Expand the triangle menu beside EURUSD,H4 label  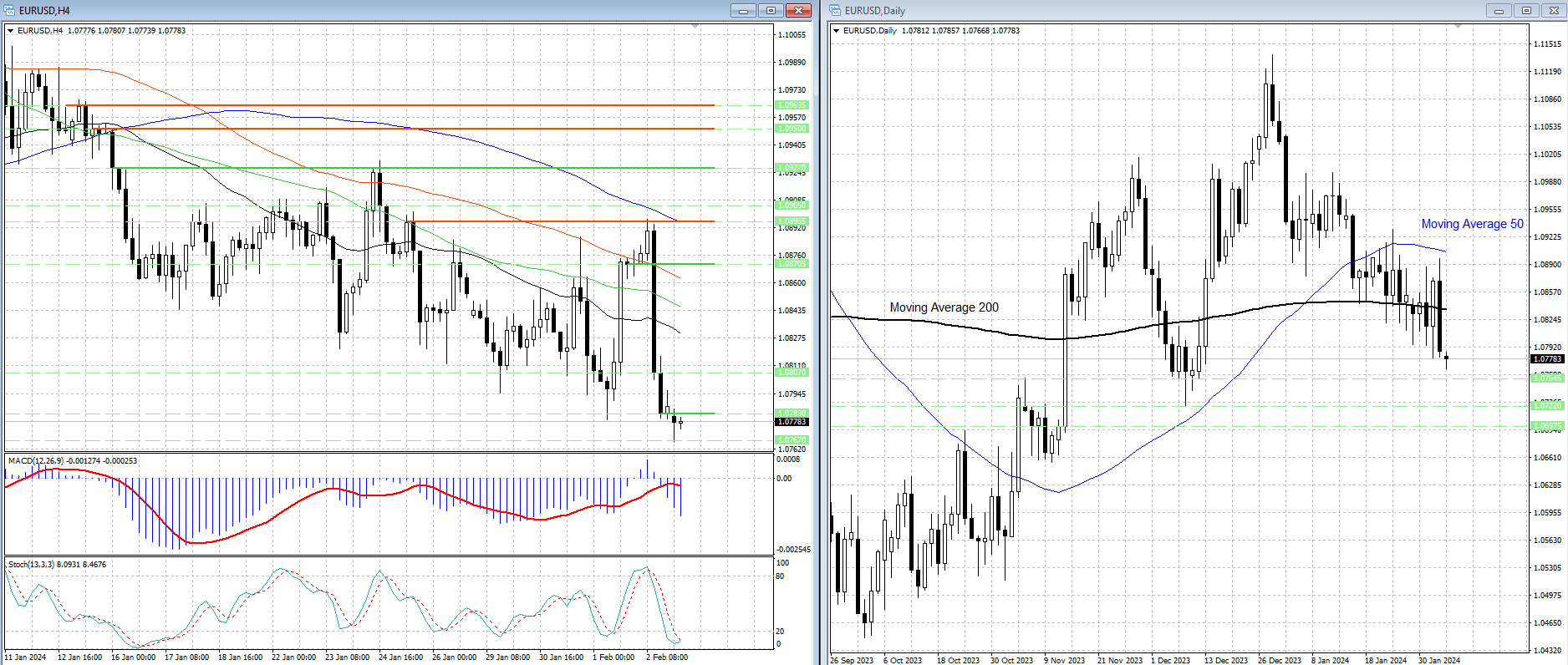(11, 31)
